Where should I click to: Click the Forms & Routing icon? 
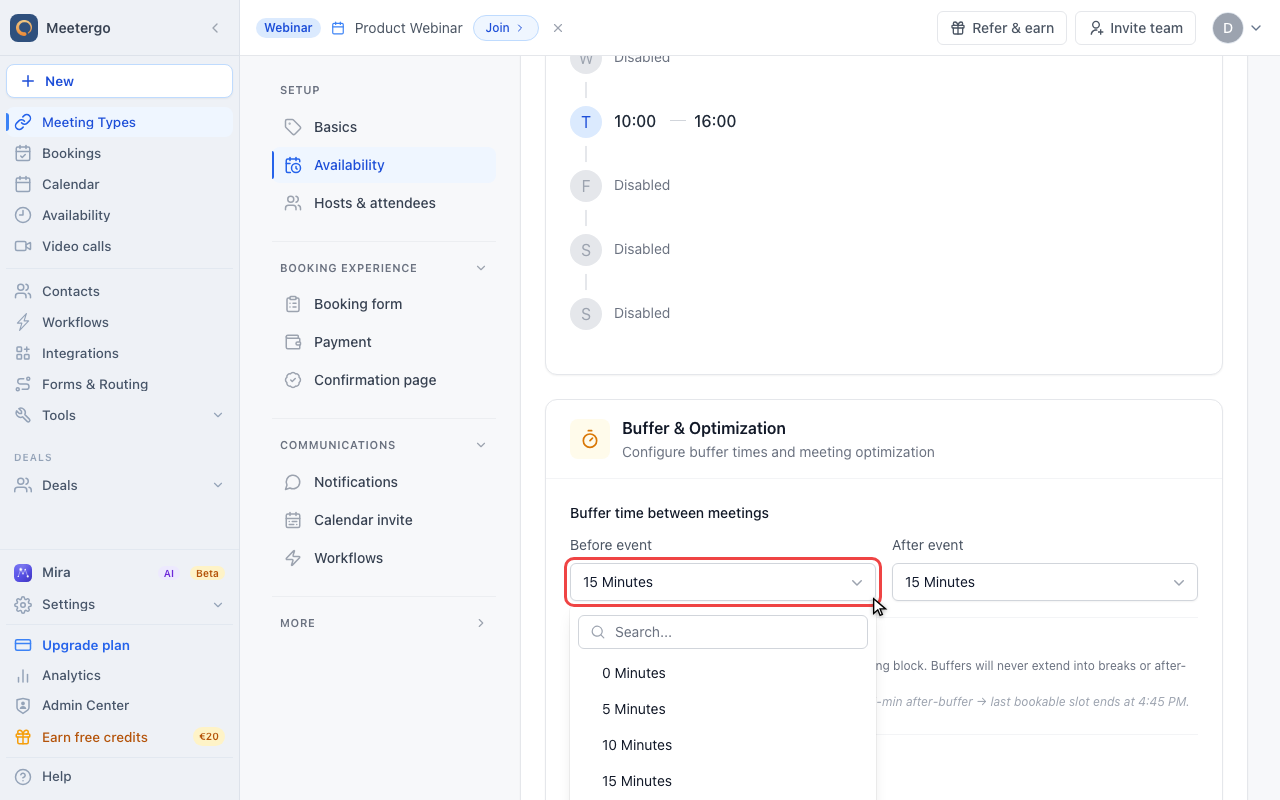point(23,384)
